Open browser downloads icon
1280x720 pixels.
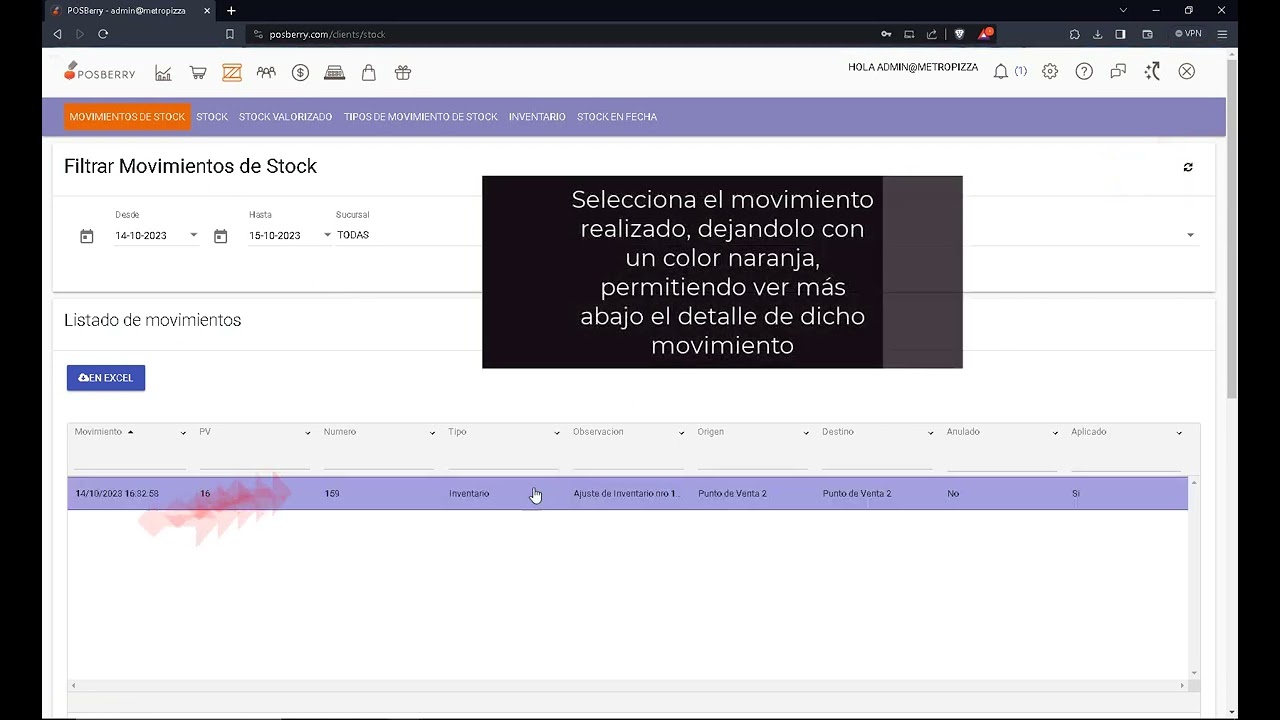point(1098,34)
